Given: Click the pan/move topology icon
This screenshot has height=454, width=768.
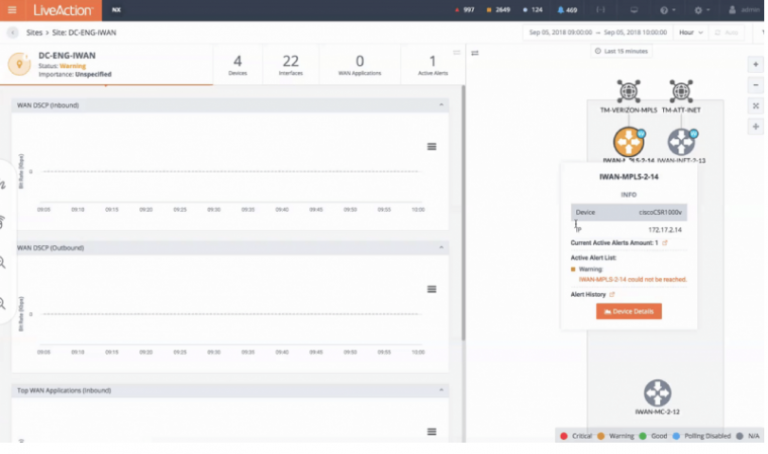Looking at the screenshot, I should click(756, 127).
